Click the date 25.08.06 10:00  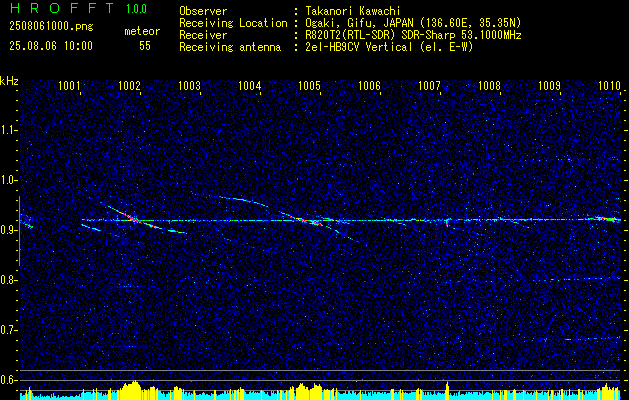(x=51, y=46)
